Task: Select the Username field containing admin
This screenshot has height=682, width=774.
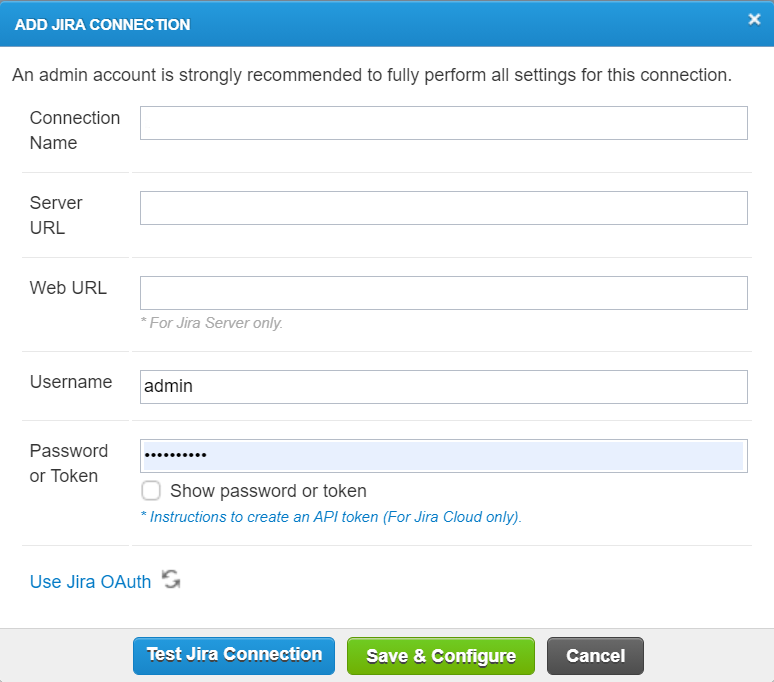Action: [x=443, y=387]
